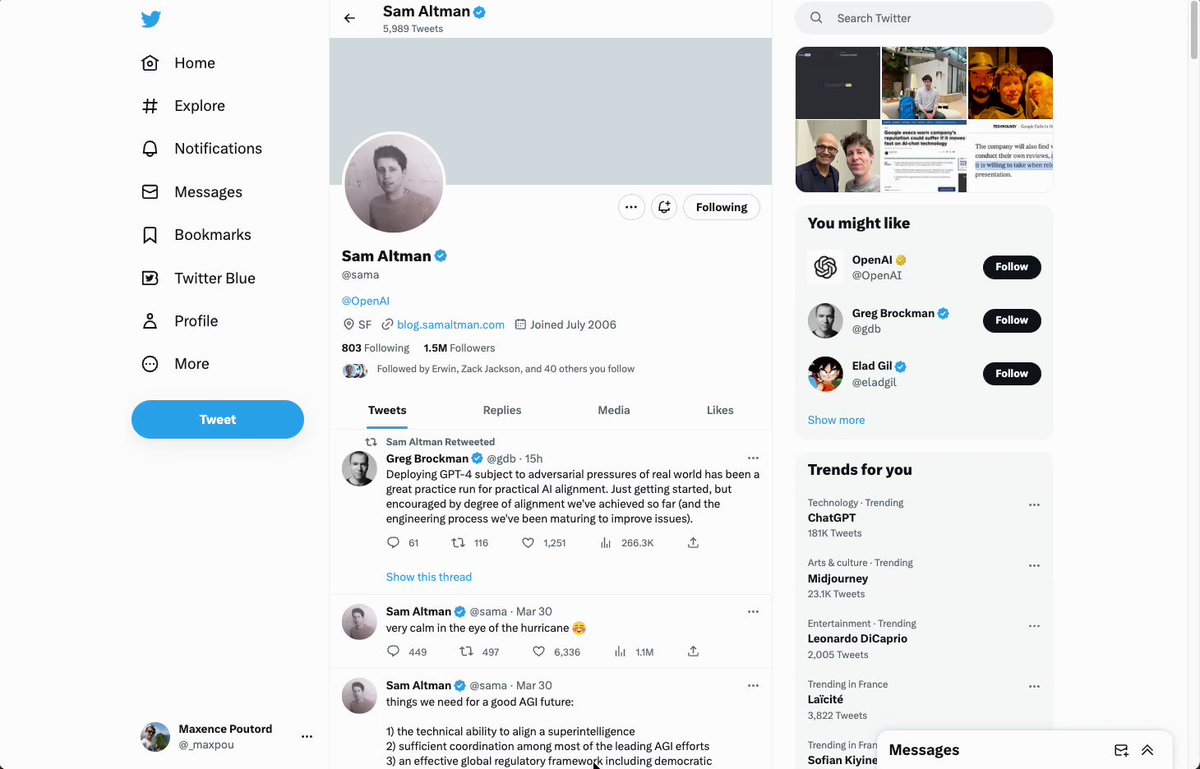Follow the OpenAI account
Screen dimensions: 1200x769
tap(1011, 267)
